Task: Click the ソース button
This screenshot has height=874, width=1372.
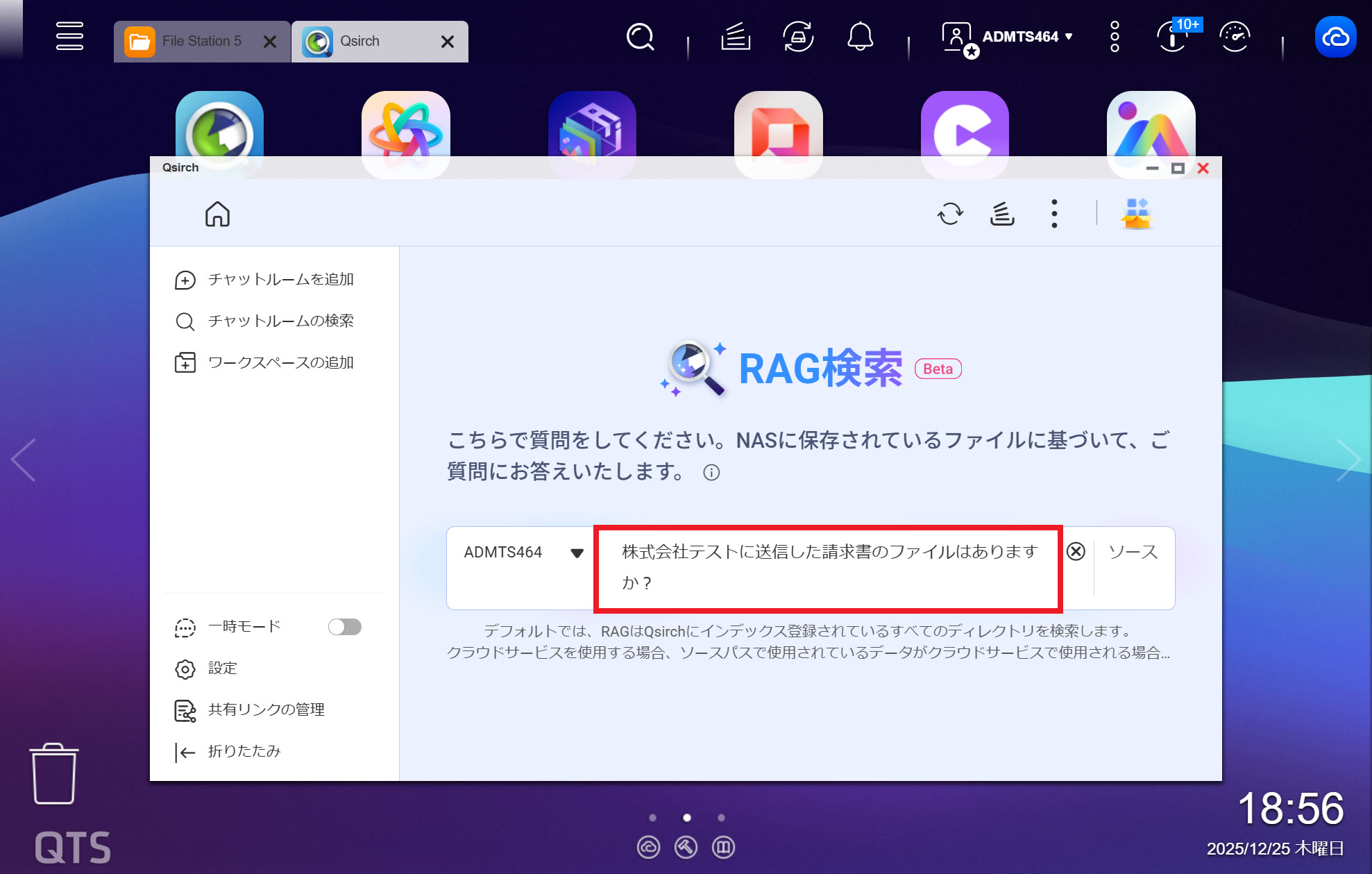Action: [1133, 553]
